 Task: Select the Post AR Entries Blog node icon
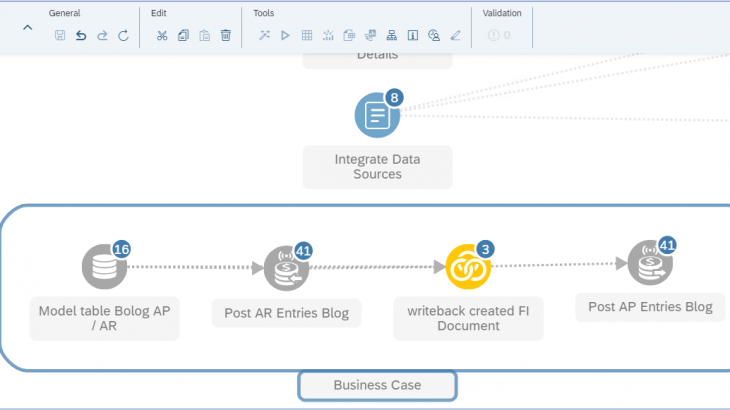pyautogui.click(x=286, y=269)
